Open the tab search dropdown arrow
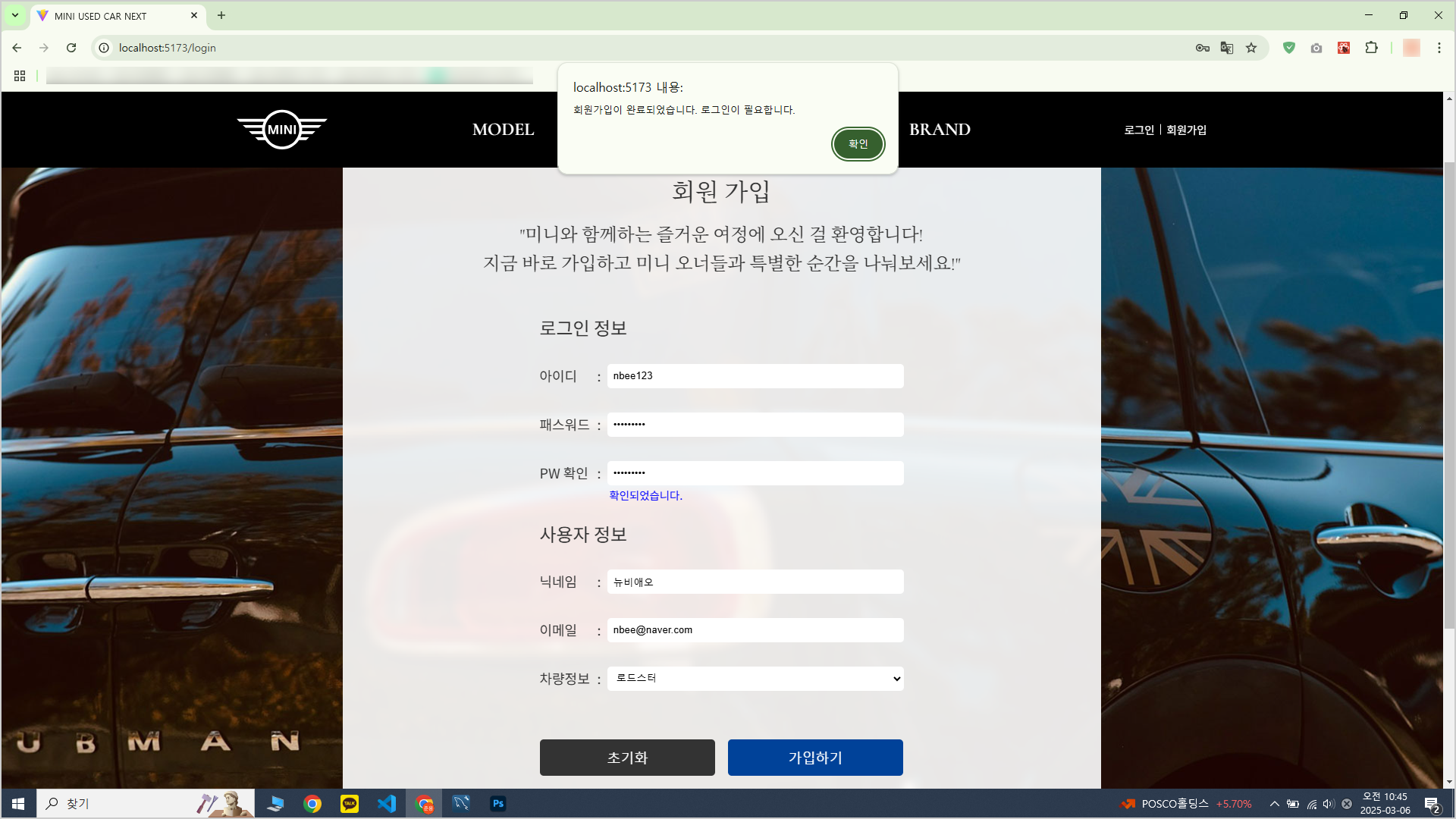 [14, 15]
